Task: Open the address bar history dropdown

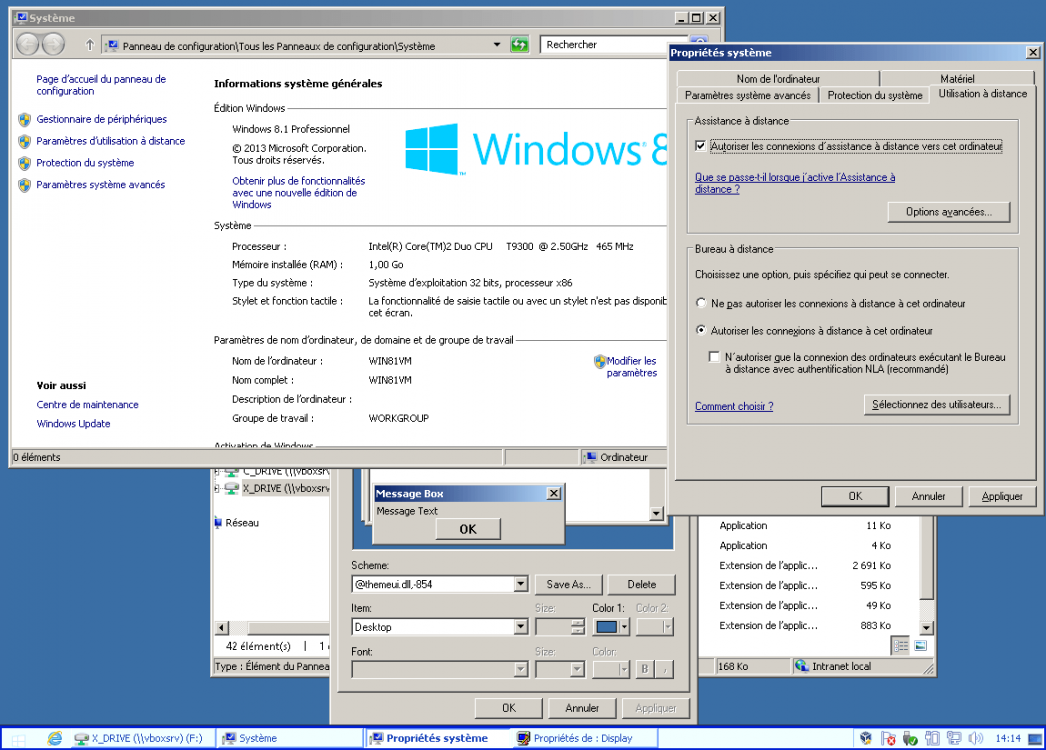Action: click(497, 45)
